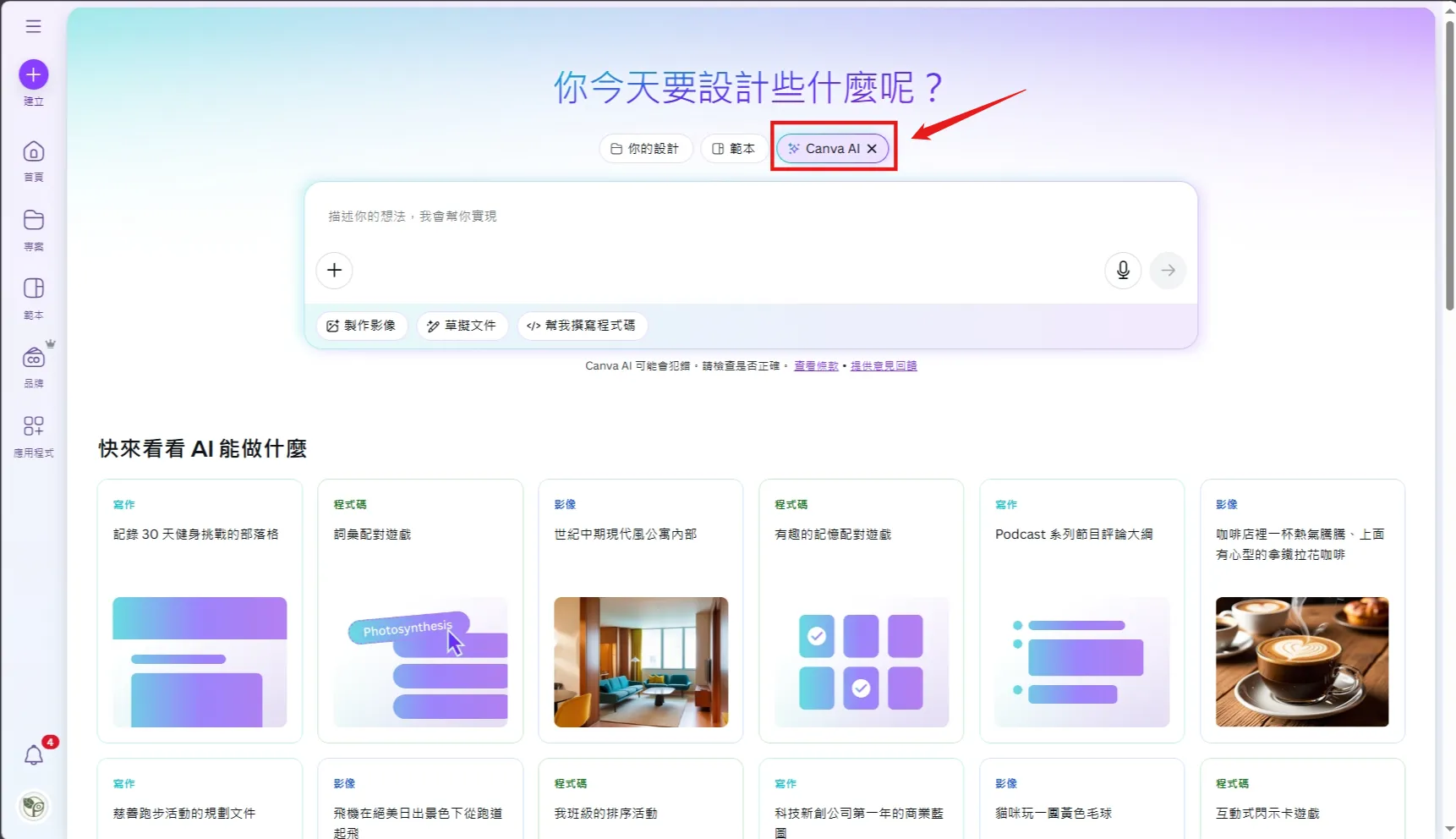Open 首頁 from the left sidebar
Viewport: 1456px width, 839px height.
34,151
